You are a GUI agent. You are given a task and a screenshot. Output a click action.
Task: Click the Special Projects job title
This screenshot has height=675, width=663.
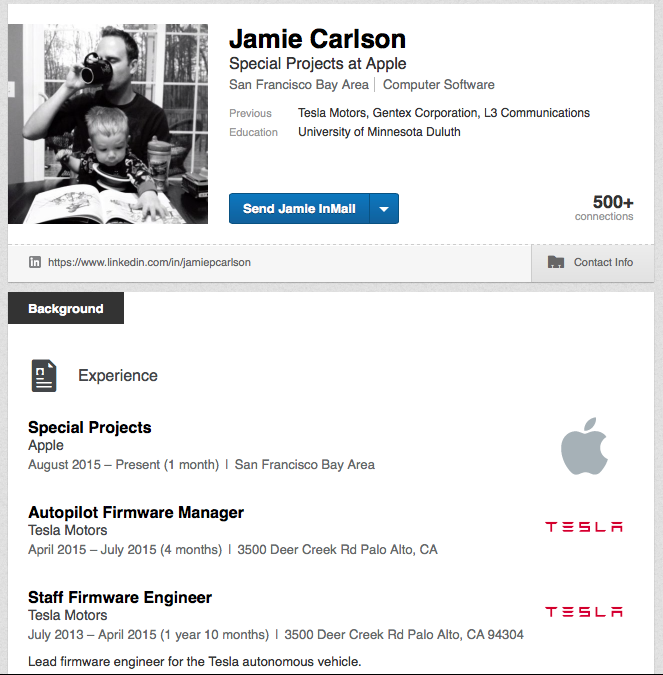(x=90, y=427)
